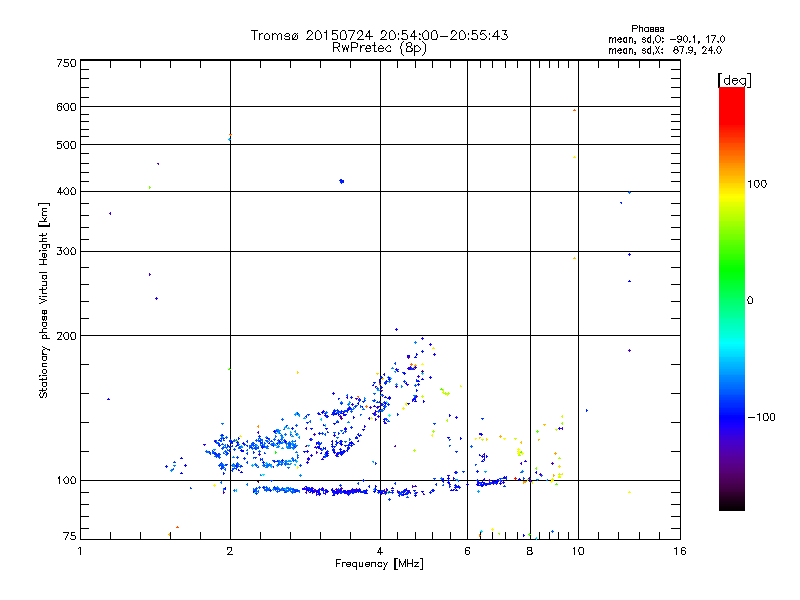Viewport: 800px width, 600px height.
Task: Click y-axis tick label '600'
Action: click(x=66, y=107)
